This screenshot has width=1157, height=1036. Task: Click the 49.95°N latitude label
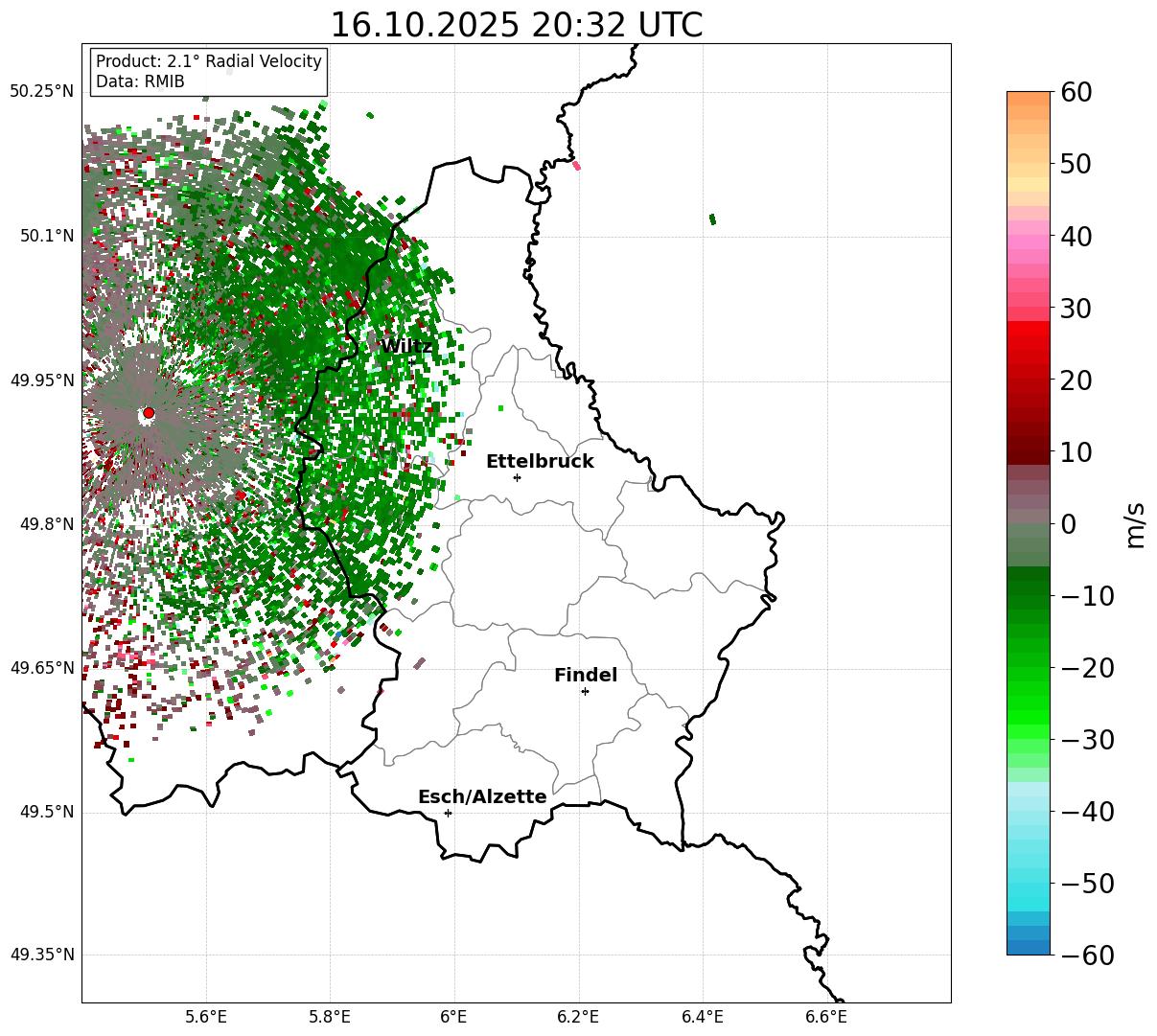[41, 380]
